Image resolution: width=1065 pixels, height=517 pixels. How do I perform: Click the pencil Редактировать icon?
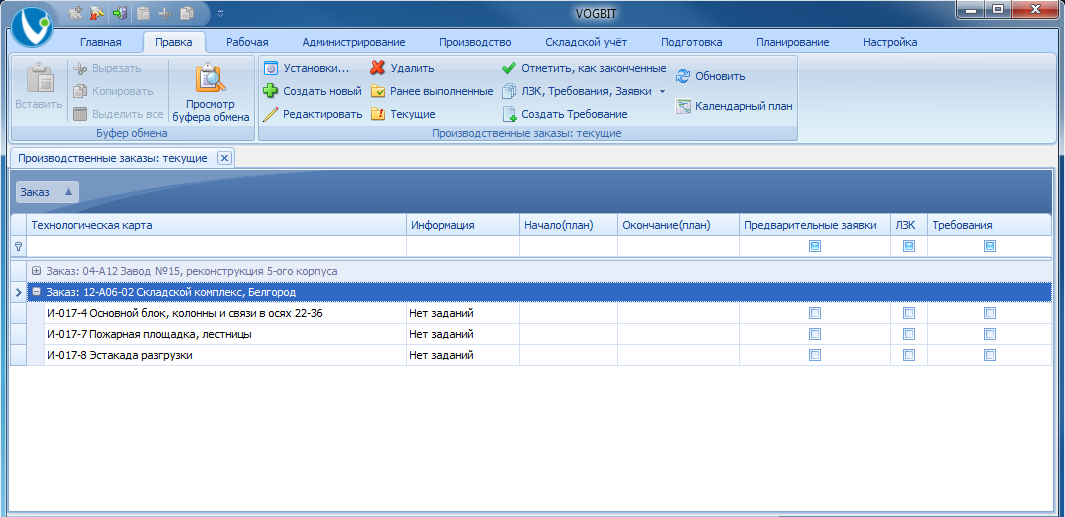[270, 114]
